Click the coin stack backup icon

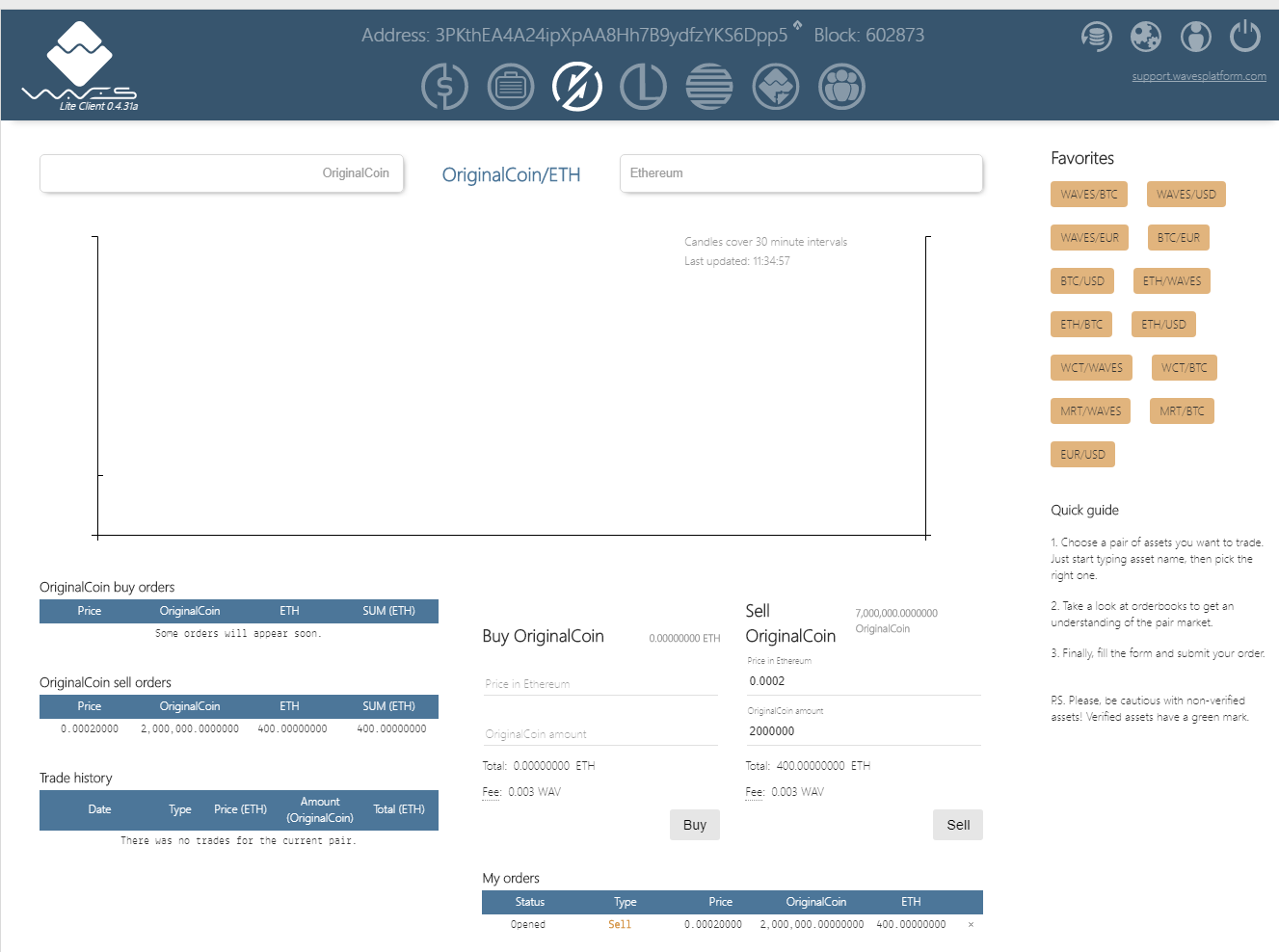click(1096, 37)
